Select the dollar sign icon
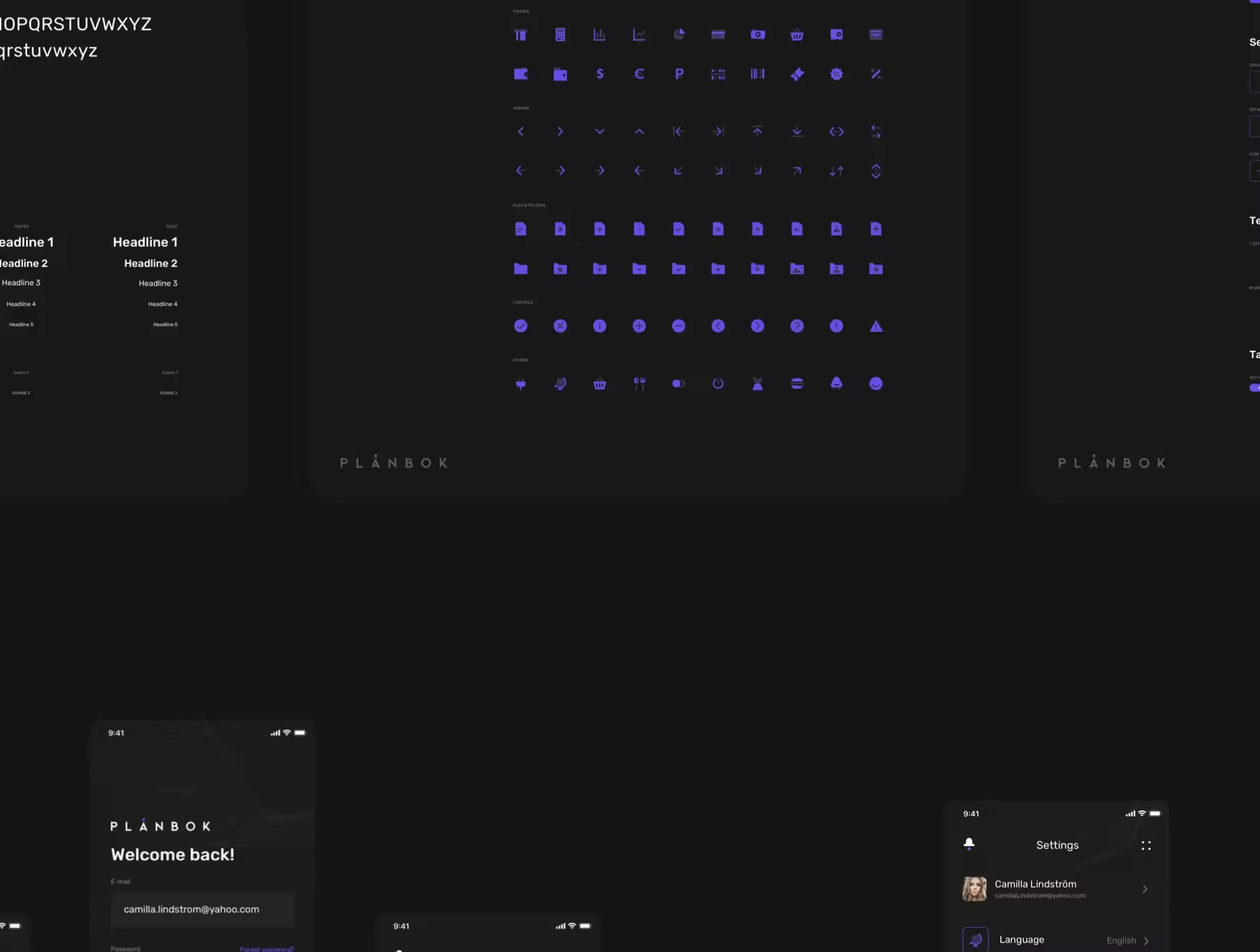 tap(600, 74)
